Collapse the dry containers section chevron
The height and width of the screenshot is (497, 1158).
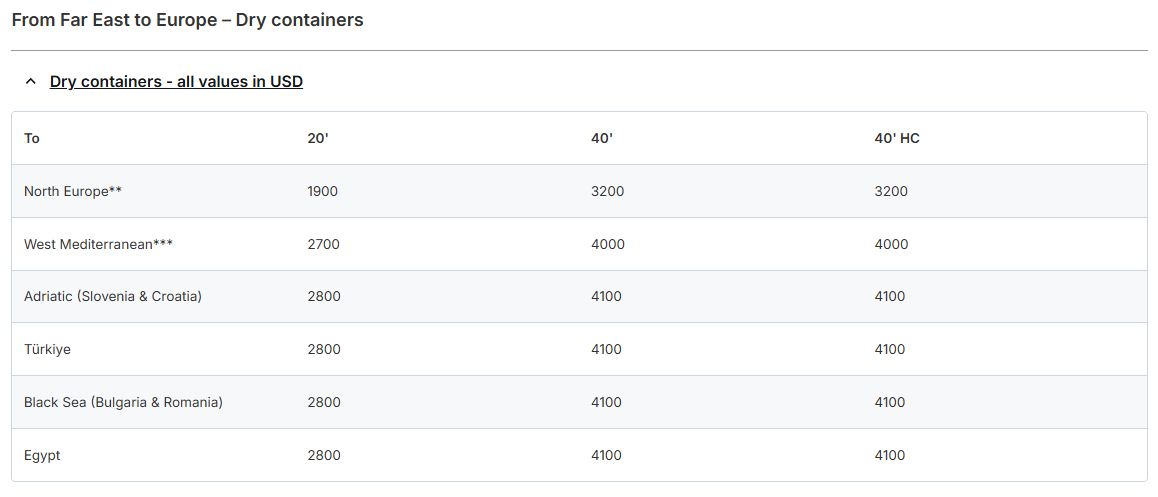point(30,82)
